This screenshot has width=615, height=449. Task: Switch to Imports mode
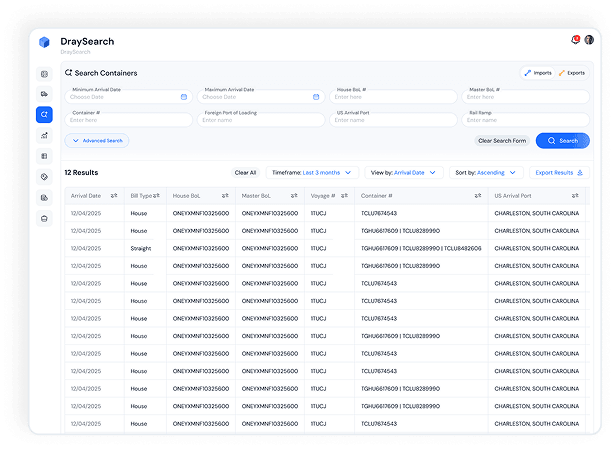(538, 73)
